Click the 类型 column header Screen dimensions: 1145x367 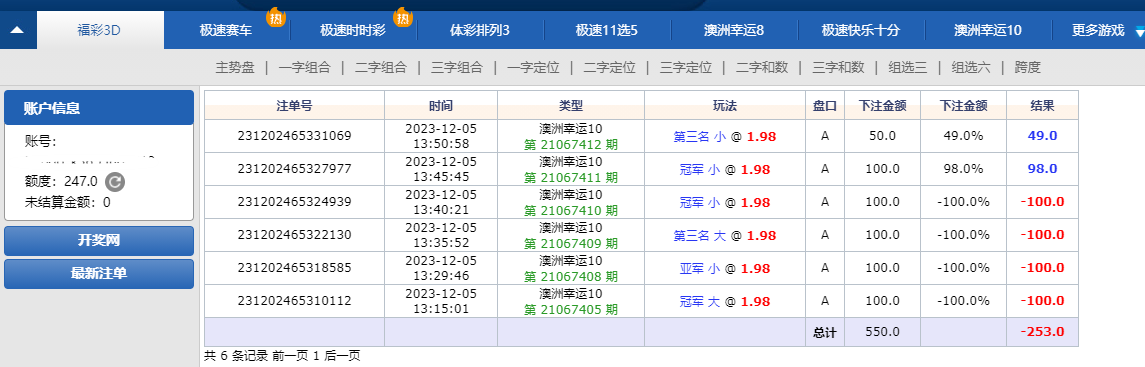pos(571,106)
